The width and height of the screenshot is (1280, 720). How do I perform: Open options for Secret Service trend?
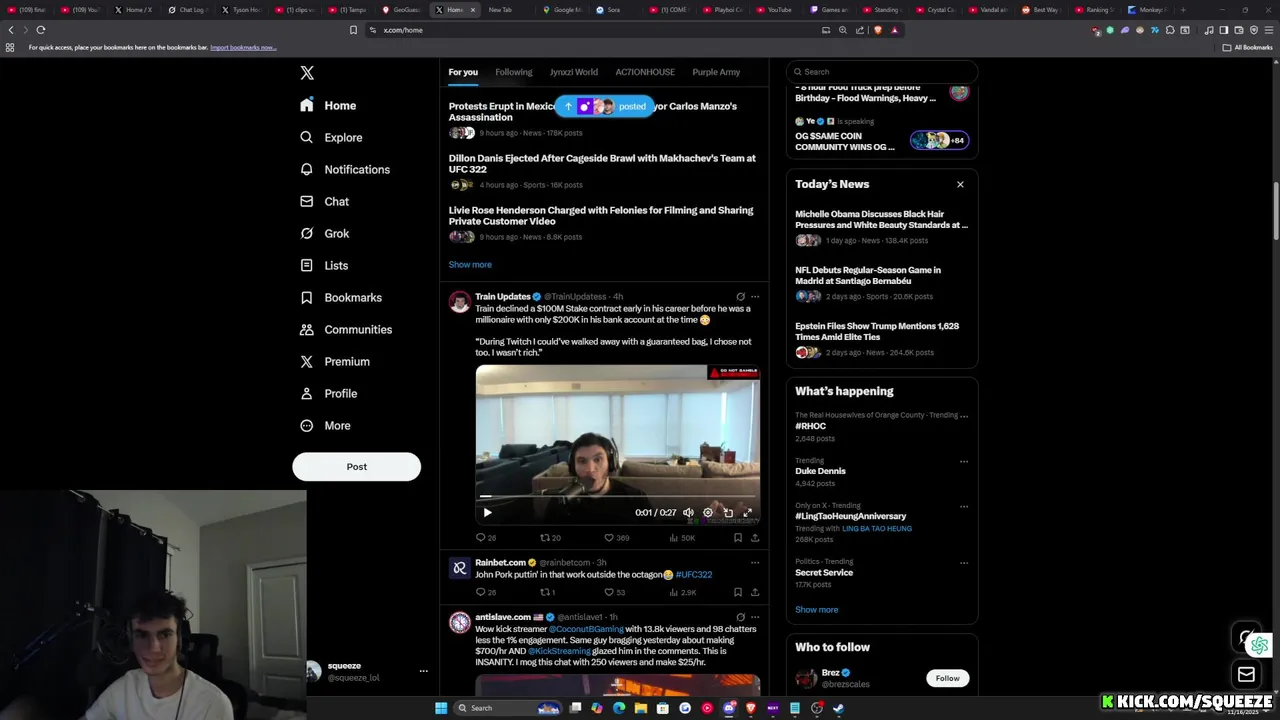tap(964, 562)
